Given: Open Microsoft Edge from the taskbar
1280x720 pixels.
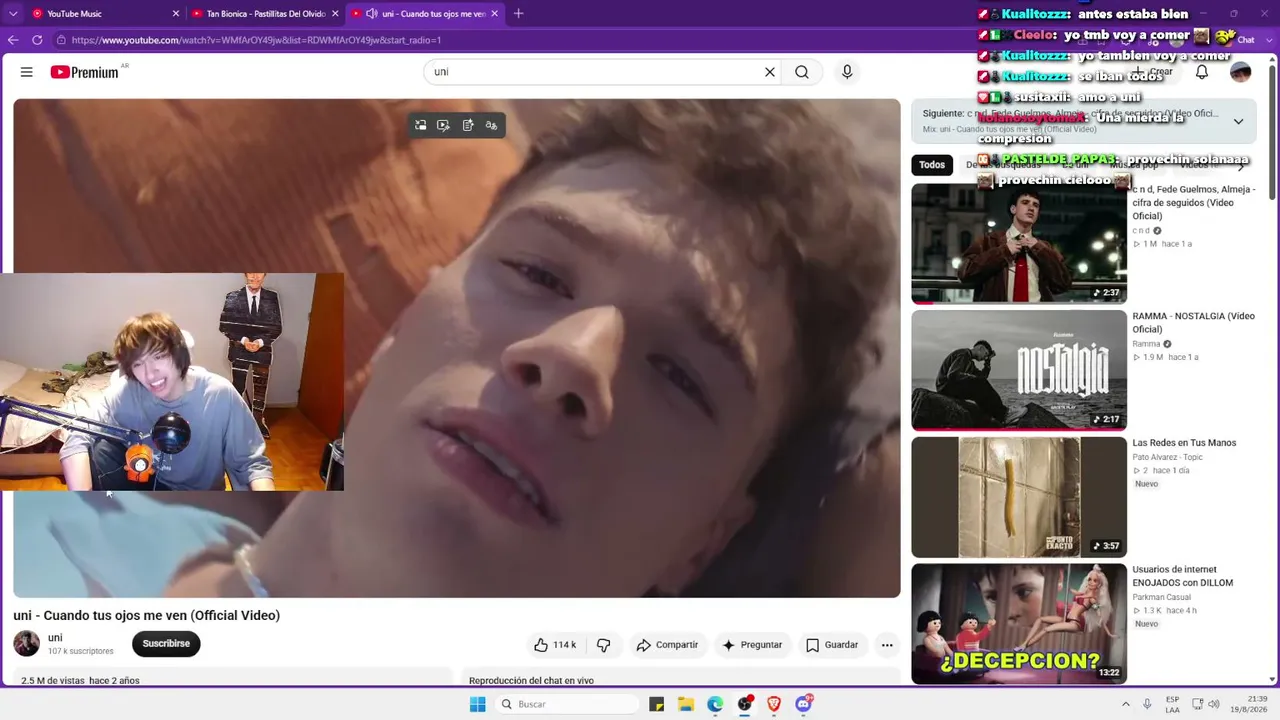Looking at the screenshot, I should pos(715,704).
